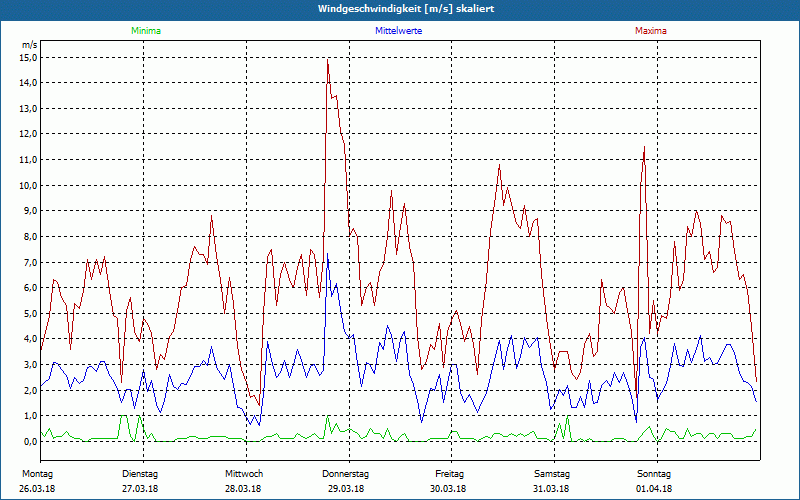The width and height of the screenshot is (800, 500).
Task: Click the red Maxima legend label
Action: coord(651,31)
